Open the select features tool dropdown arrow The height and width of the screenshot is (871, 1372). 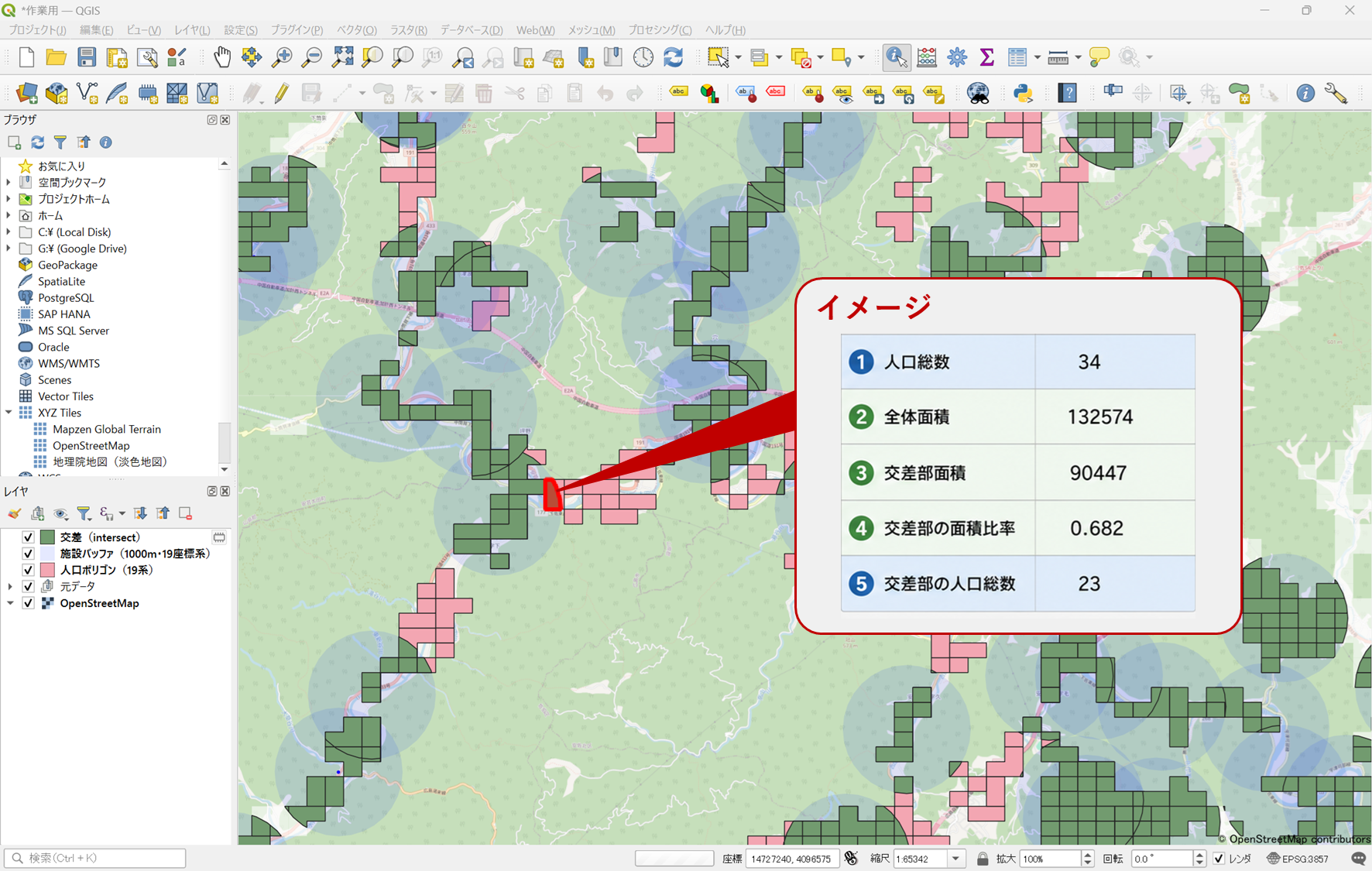tap(738, 57)
